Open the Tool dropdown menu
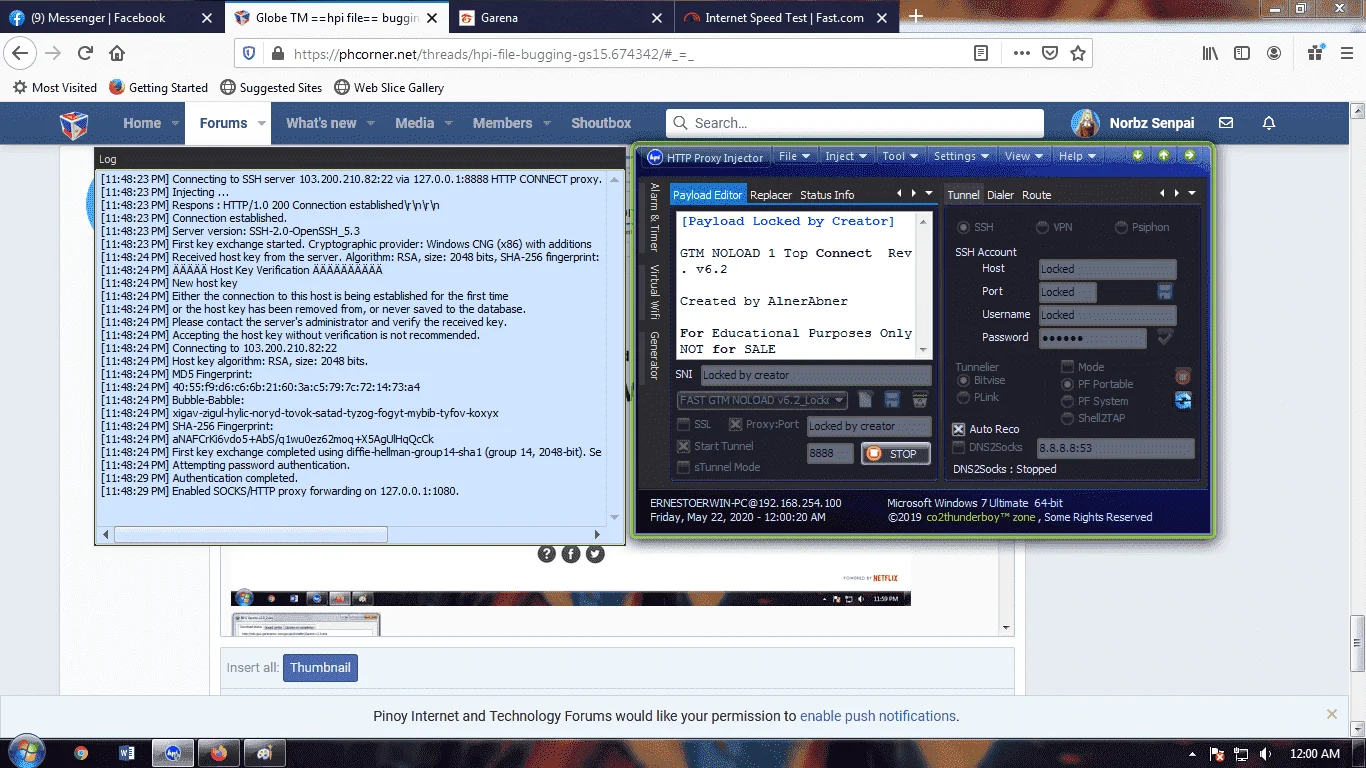Image resolution: width=1366 pixels, height=768 pixels. click(900, 156)
